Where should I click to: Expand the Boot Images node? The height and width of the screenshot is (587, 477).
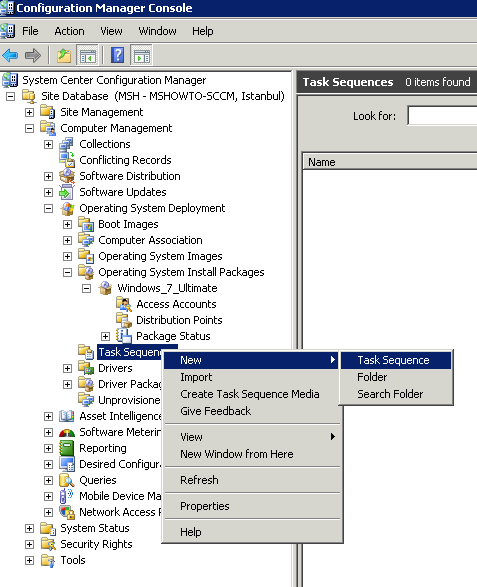pyautogui.click(x=67, y=224)
